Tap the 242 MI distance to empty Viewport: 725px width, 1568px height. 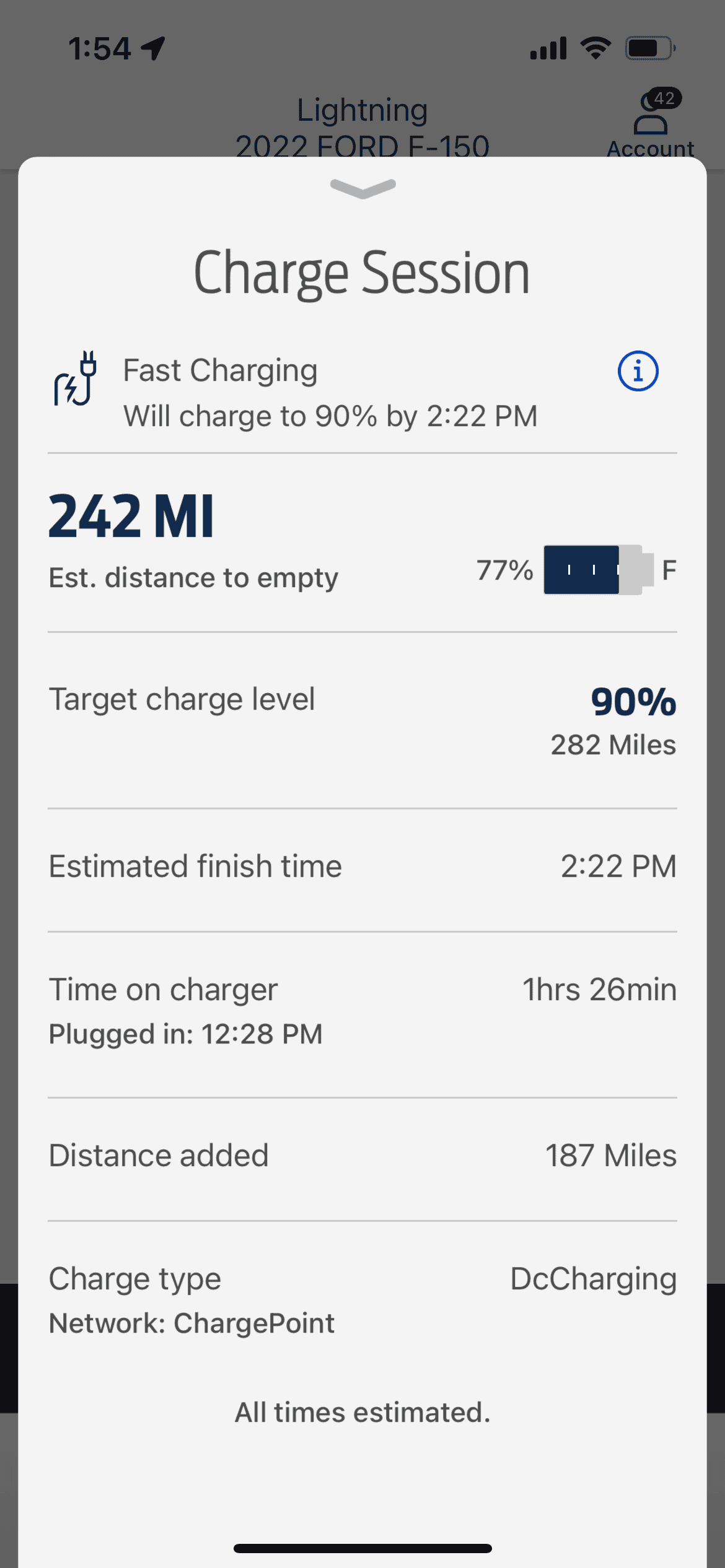[131, 516]
